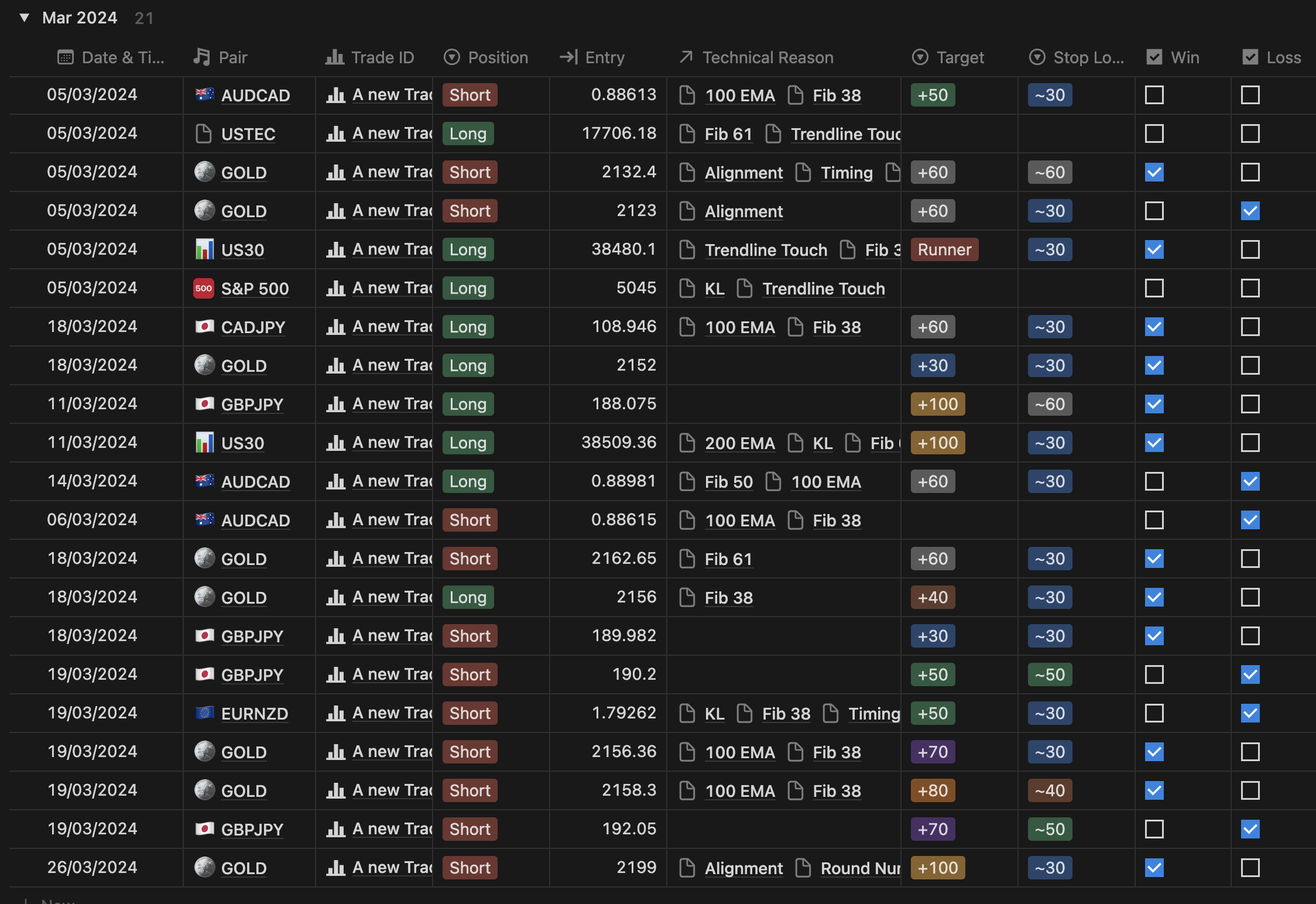
Task: Select the Runner tag on US30 Long row
Action: click(944, 249)
